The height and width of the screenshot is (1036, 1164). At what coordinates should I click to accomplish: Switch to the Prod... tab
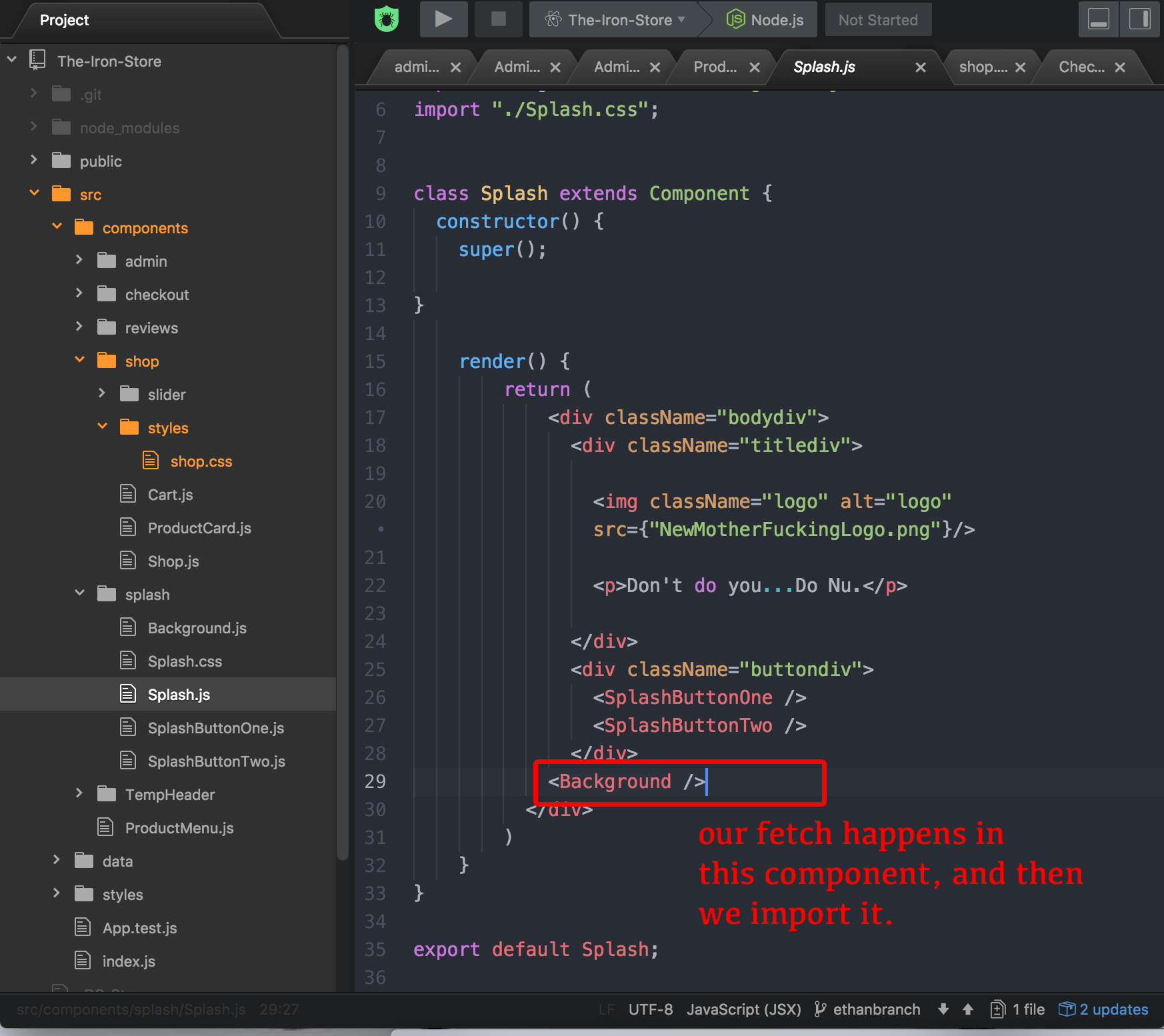click(x=715, y=67)
